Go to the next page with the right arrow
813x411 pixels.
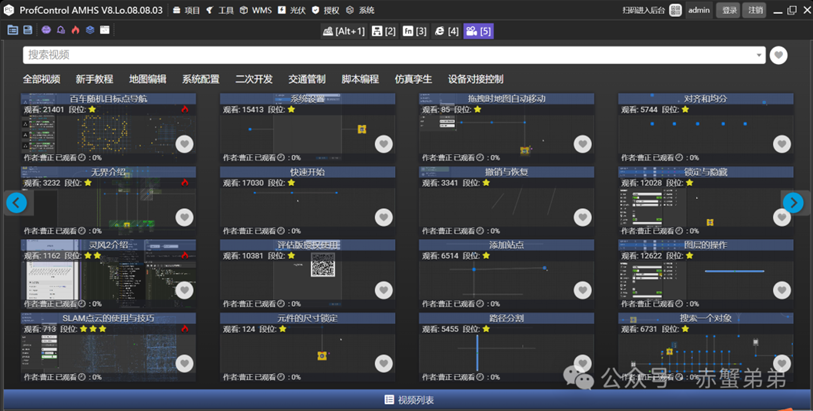pyautogui.click(x=793, y=203)
